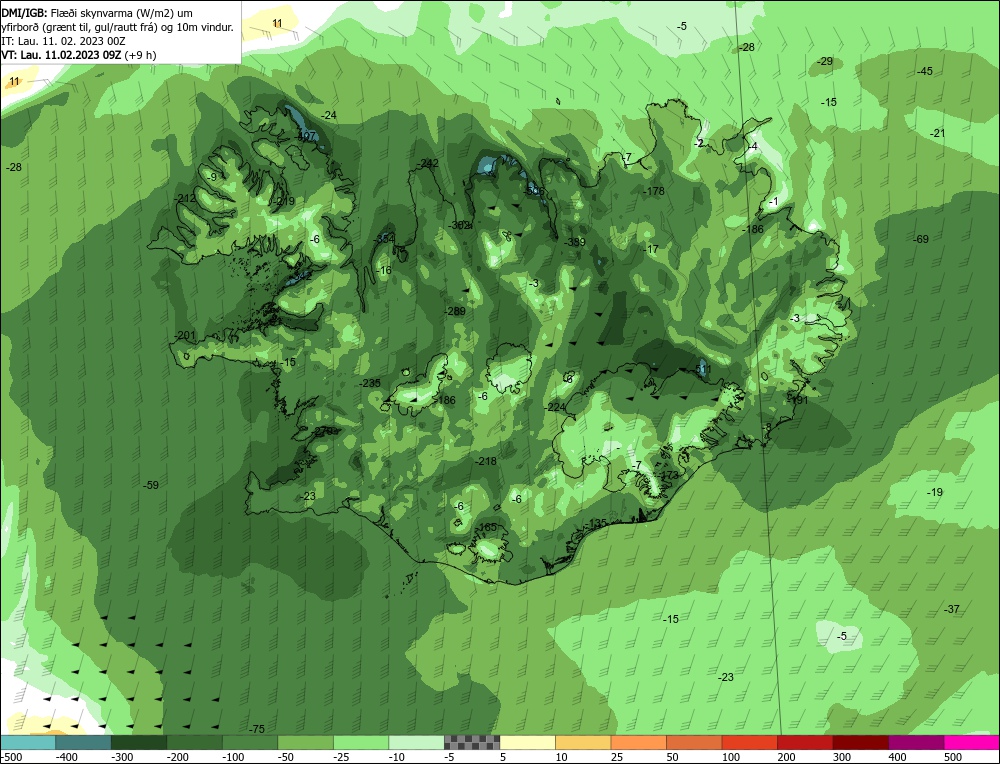Viewport: 1000px width, 764px height.
Task: Select the -29 map value
Action: [825, 62]
